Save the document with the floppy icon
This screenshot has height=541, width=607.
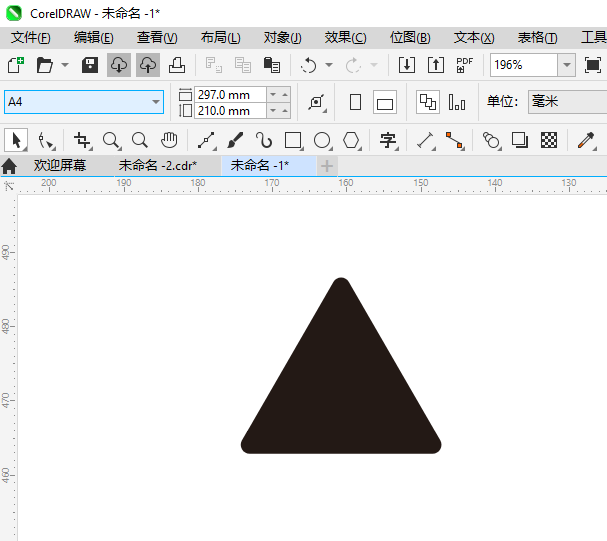(90, 65)
